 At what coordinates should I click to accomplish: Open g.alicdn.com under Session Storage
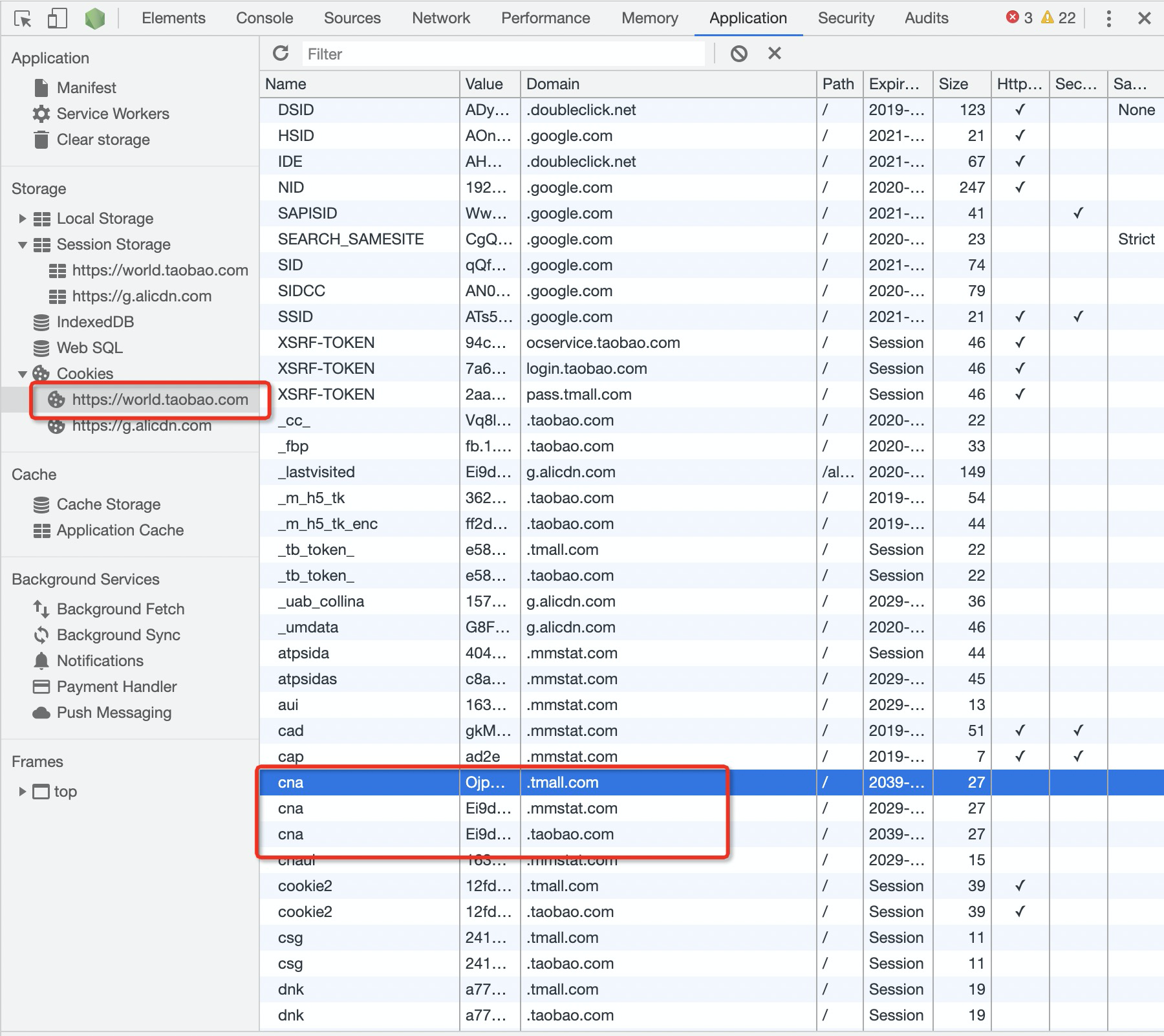142,296
